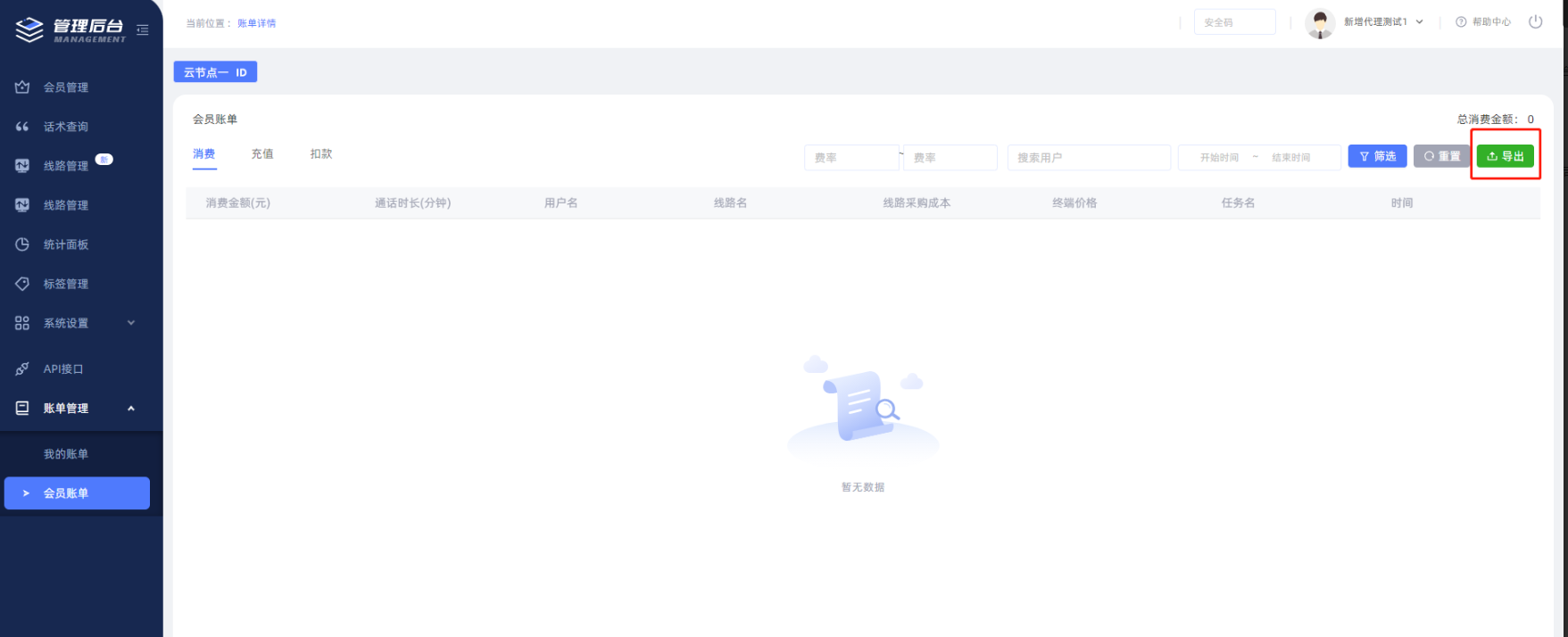Go to 统计面板 in the sidebar

[x=65, y=244]
